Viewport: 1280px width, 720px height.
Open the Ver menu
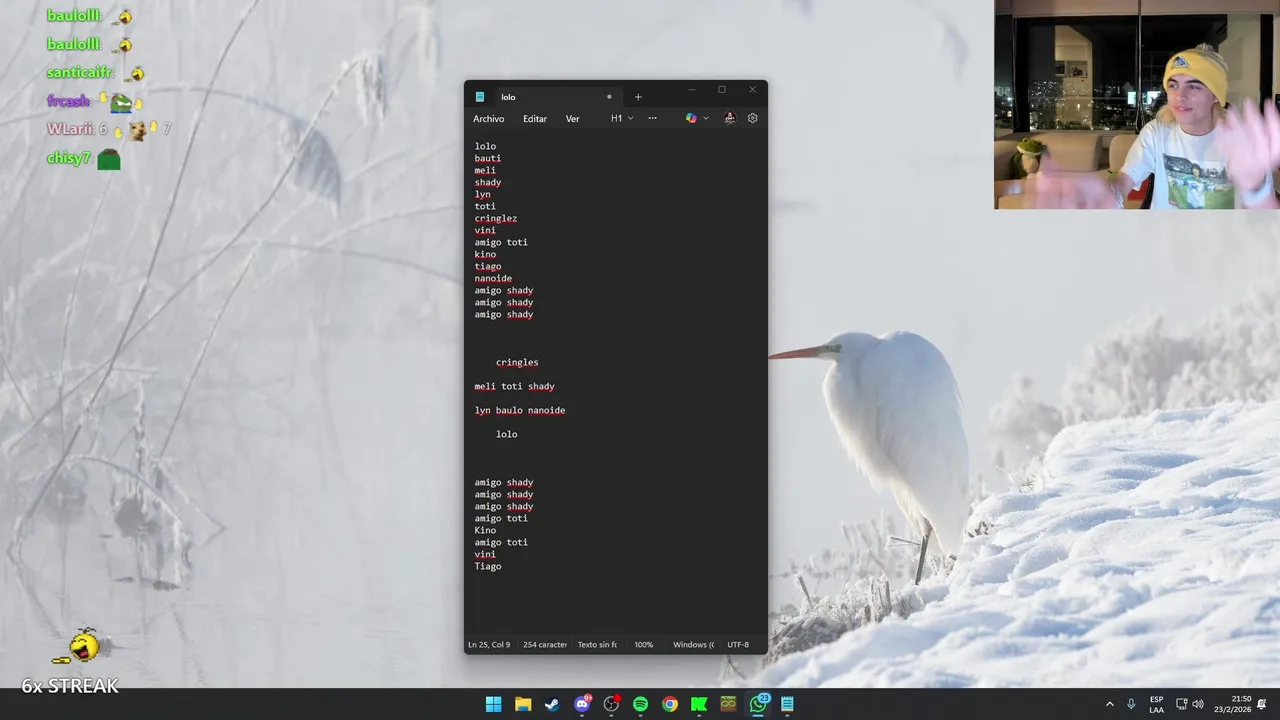pos(572,118)
